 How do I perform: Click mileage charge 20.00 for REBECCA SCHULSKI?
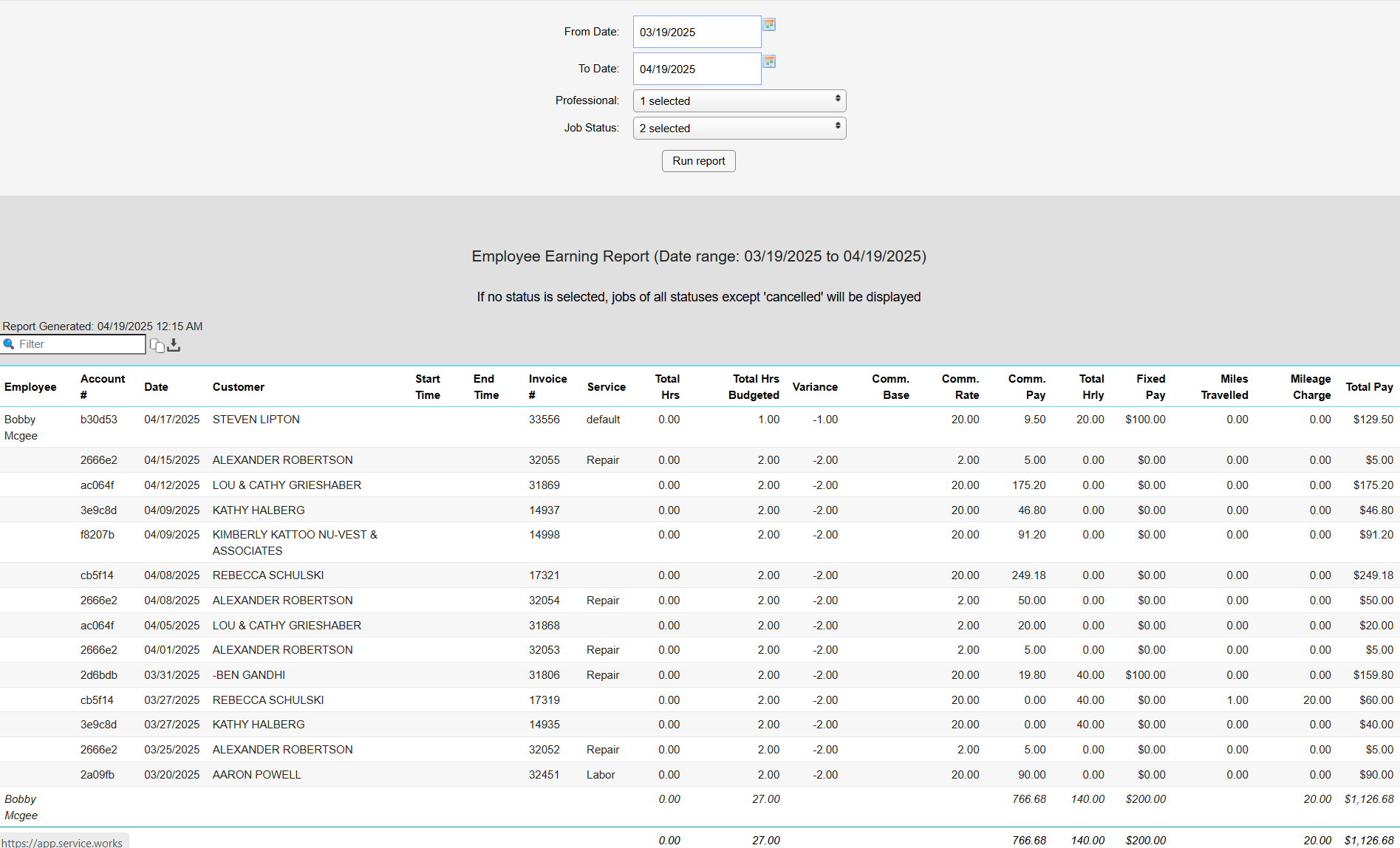1317,700
